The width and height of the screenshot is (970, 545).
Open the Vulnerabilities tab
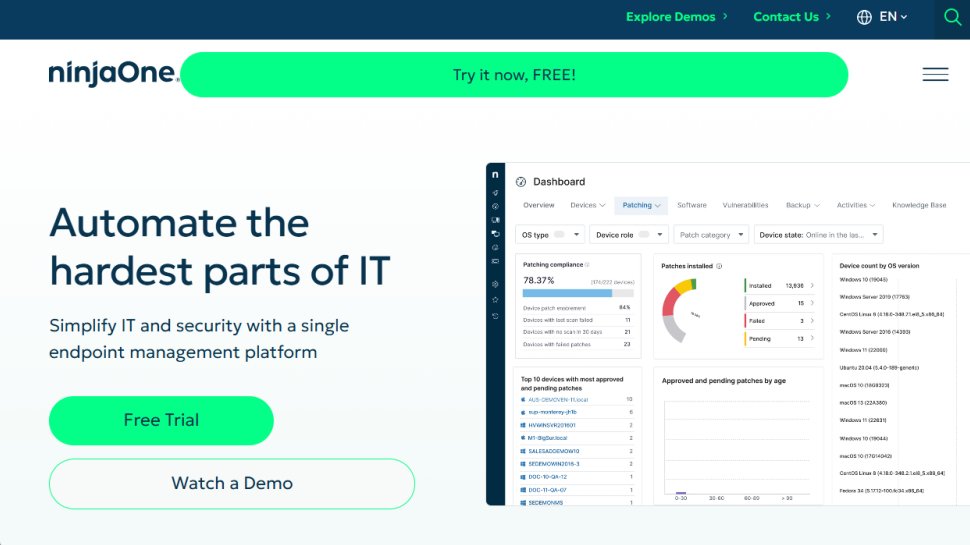745,205
